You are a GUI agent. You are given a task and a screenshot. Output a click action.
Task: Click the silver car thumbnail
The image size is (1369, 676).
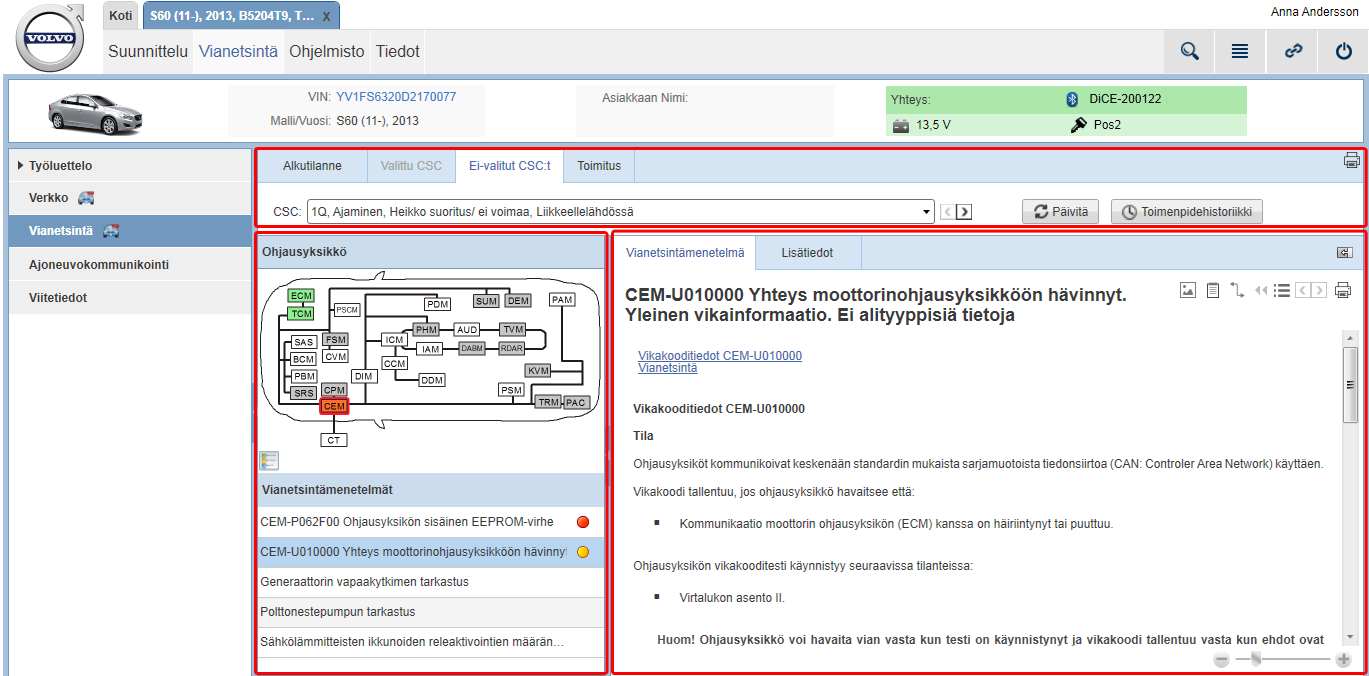[x=97, y=112]
